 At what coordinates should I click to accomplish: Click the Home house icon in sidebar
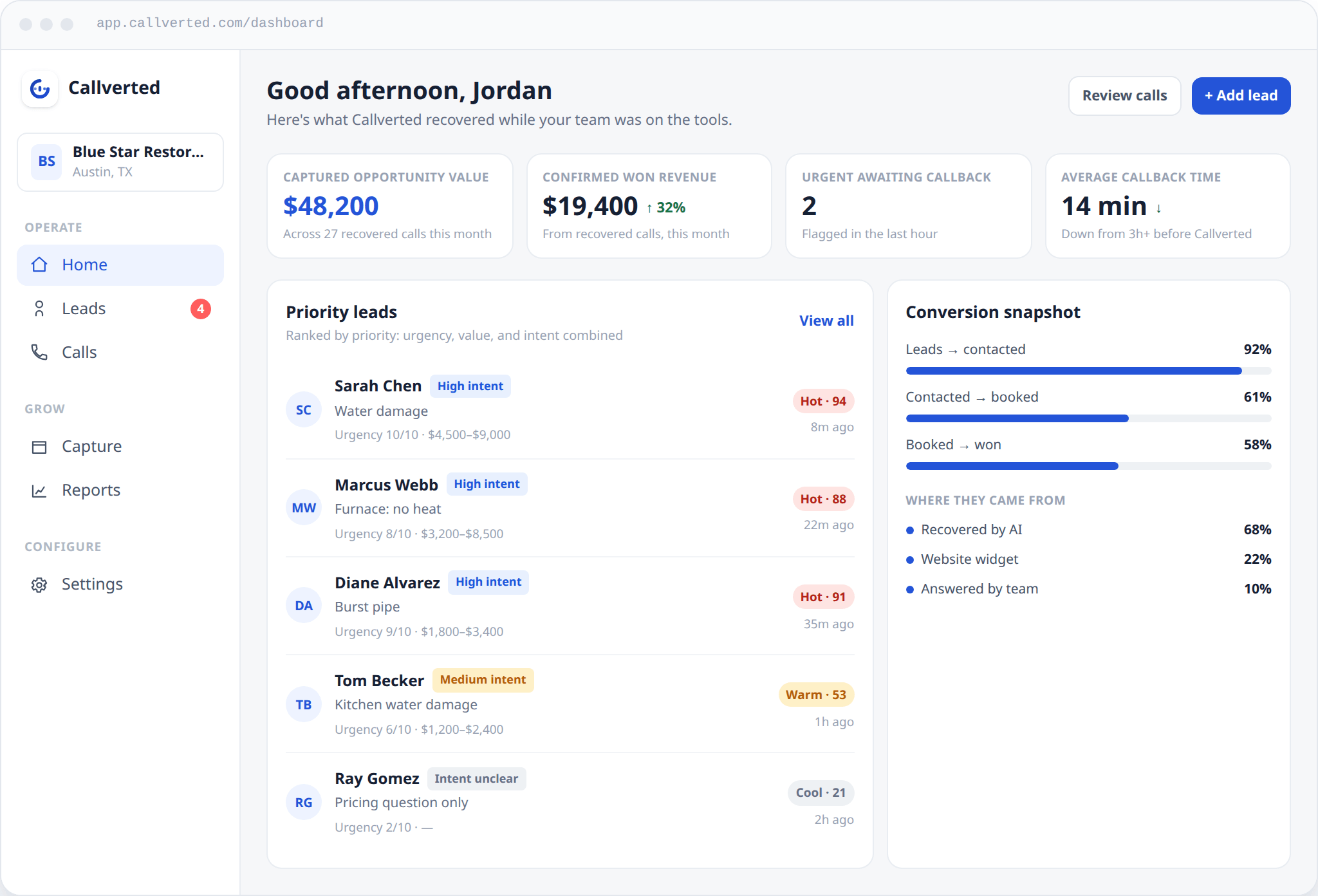[39, 265]
